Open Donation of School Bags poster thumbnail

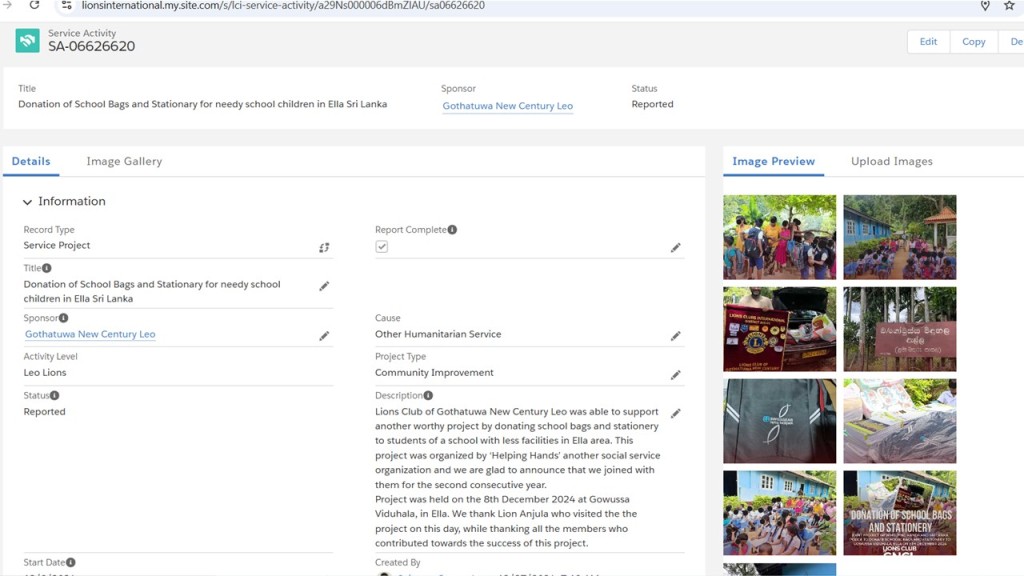click(x=899, y=513)
